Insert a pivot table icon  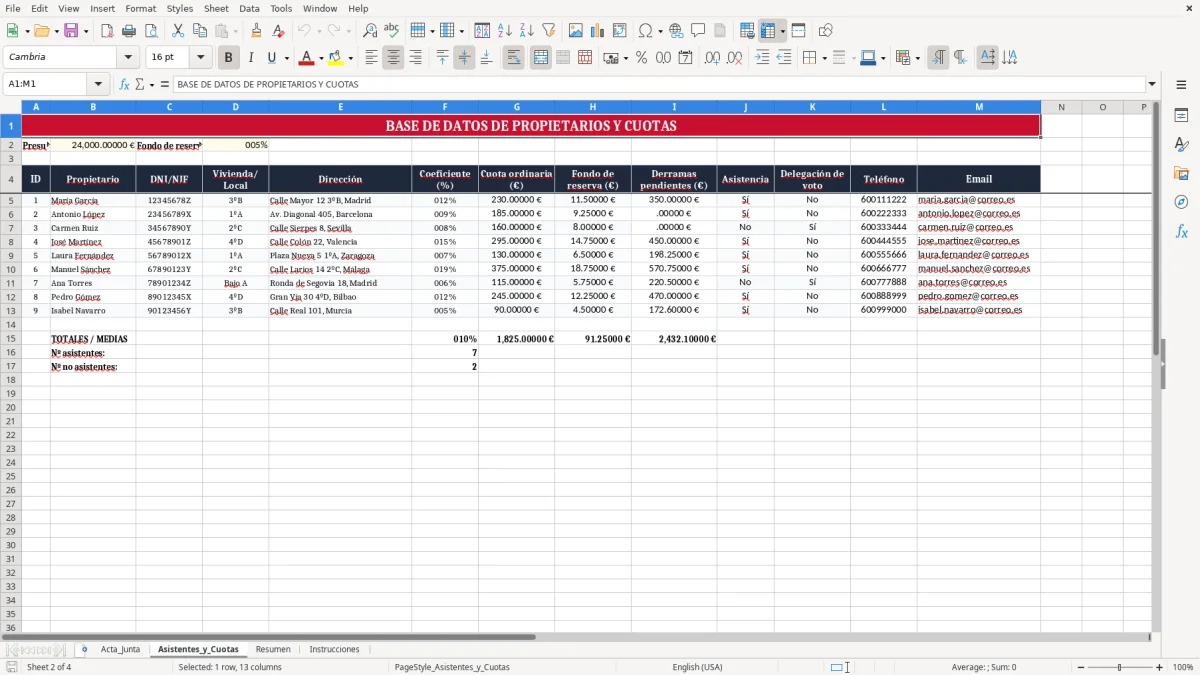[x=620, y=31]
